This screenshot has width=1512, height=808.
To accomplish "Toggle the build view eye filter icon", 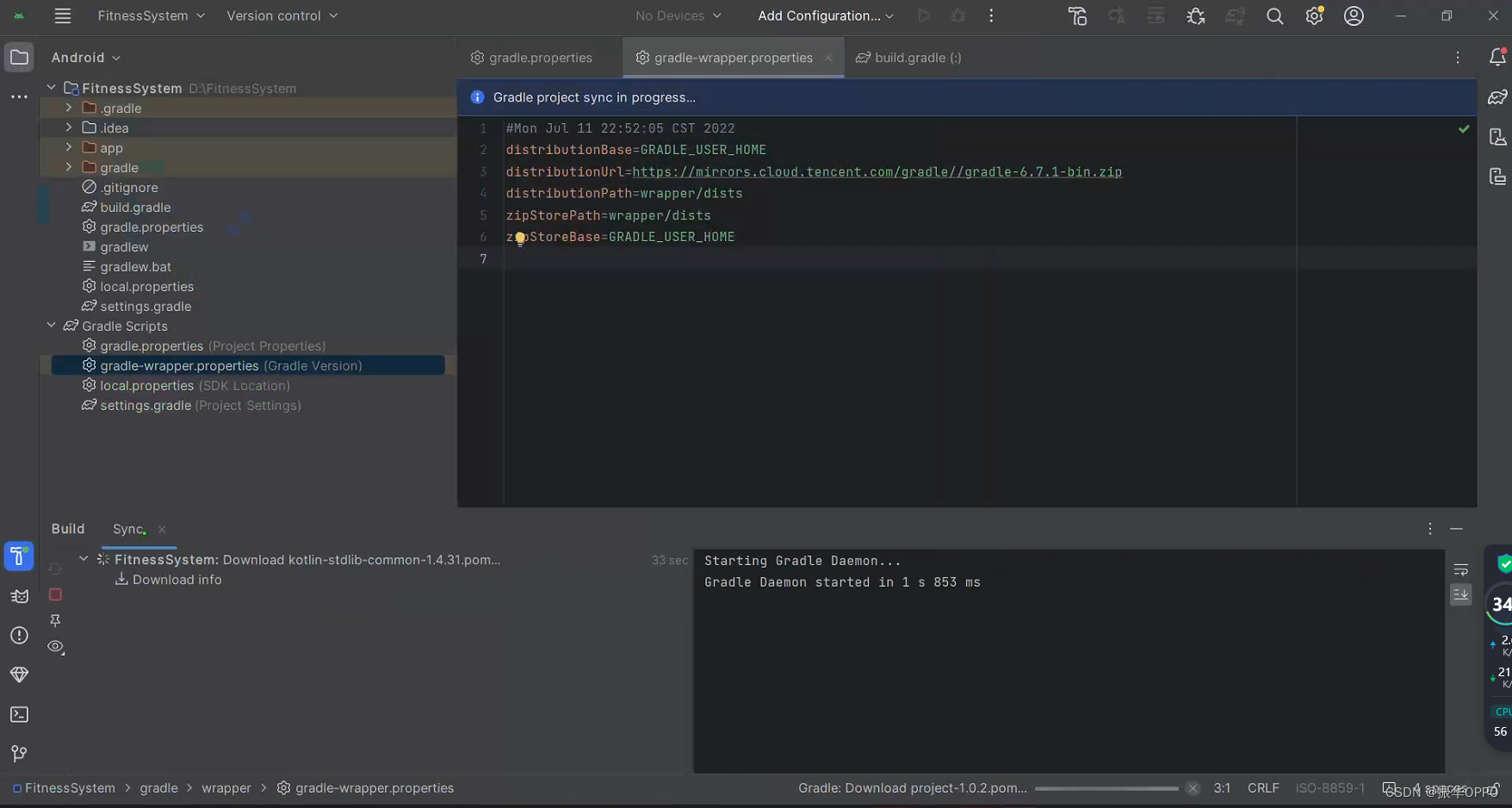I will 56,647.
